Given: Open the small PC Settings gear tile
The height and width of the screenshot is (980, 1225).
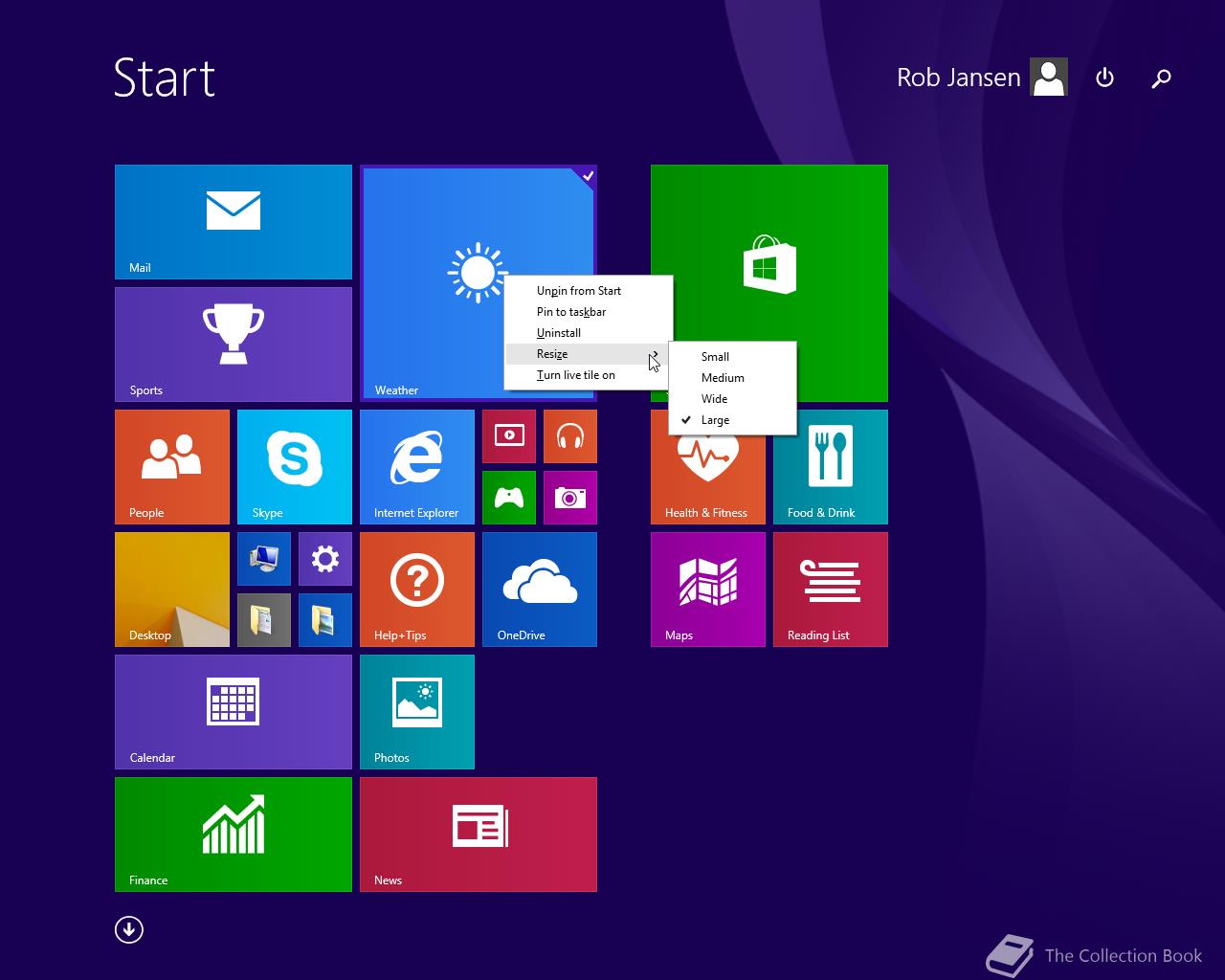Looking at the screenshot, I should coord(325,559).
